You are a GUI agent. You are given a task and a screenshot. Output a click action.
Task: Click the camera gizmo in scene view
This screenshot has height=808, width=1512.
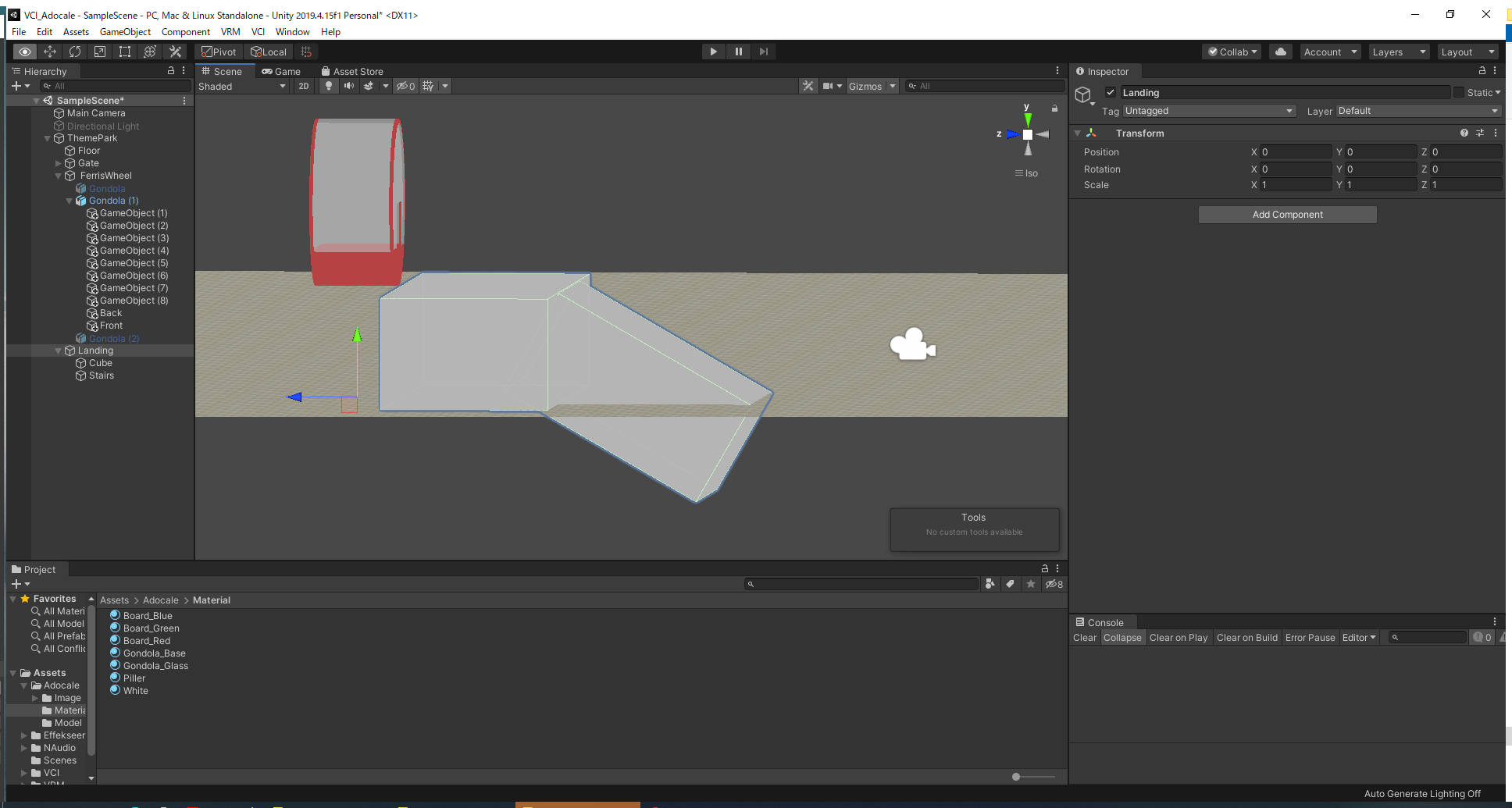click(x=912, y=344)
